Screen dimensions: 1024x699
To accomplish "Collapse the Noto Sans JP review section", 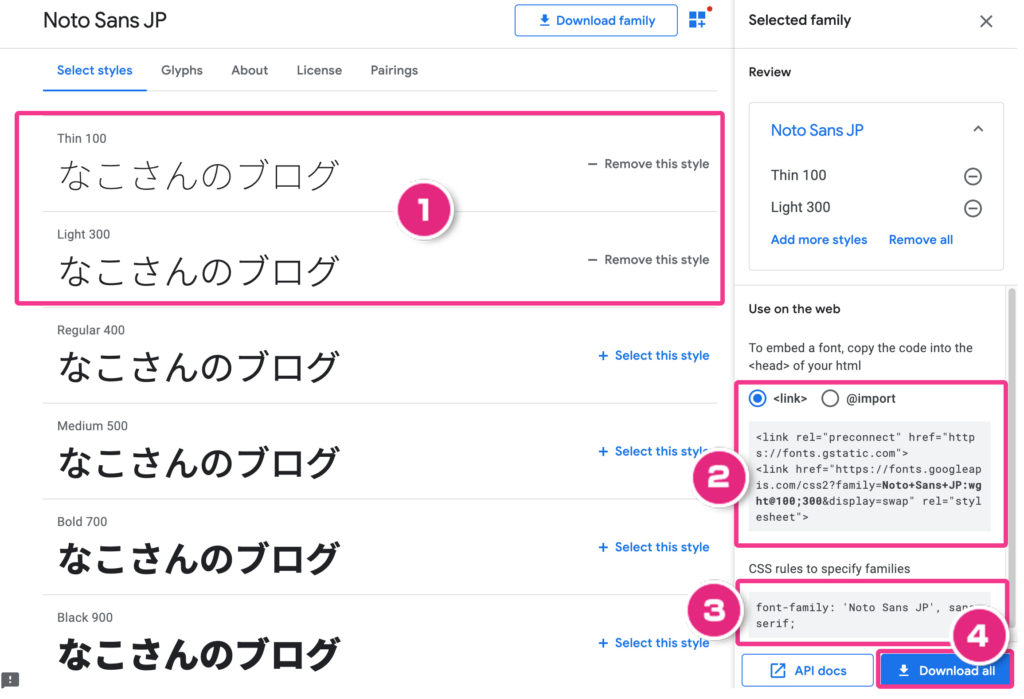I will pos(978,130).
